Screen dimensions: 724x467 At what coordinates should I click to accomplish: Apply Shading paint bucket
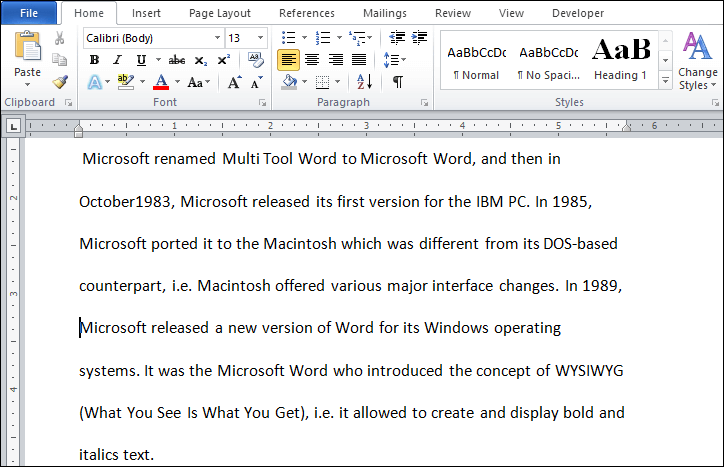click(x=290, y=82)
